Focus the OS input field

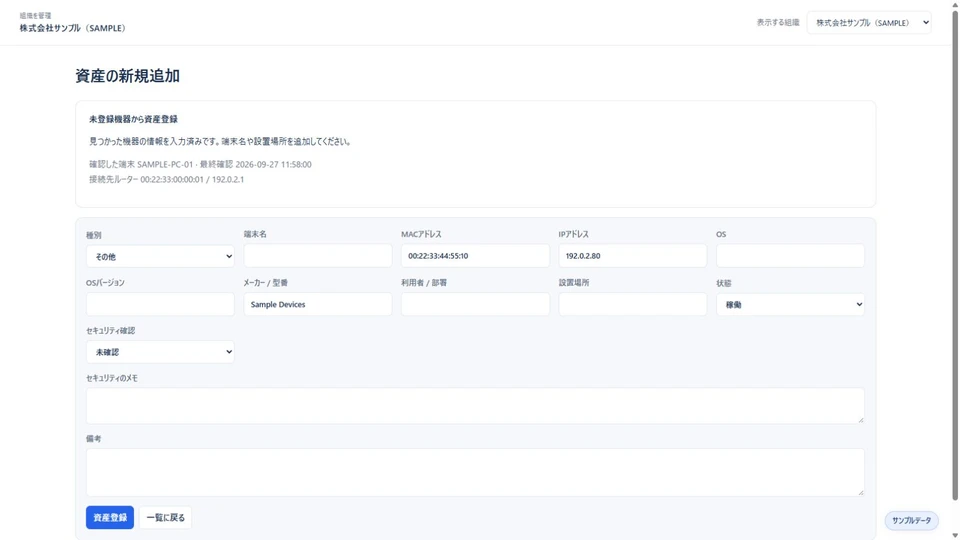tap(790, 255)
